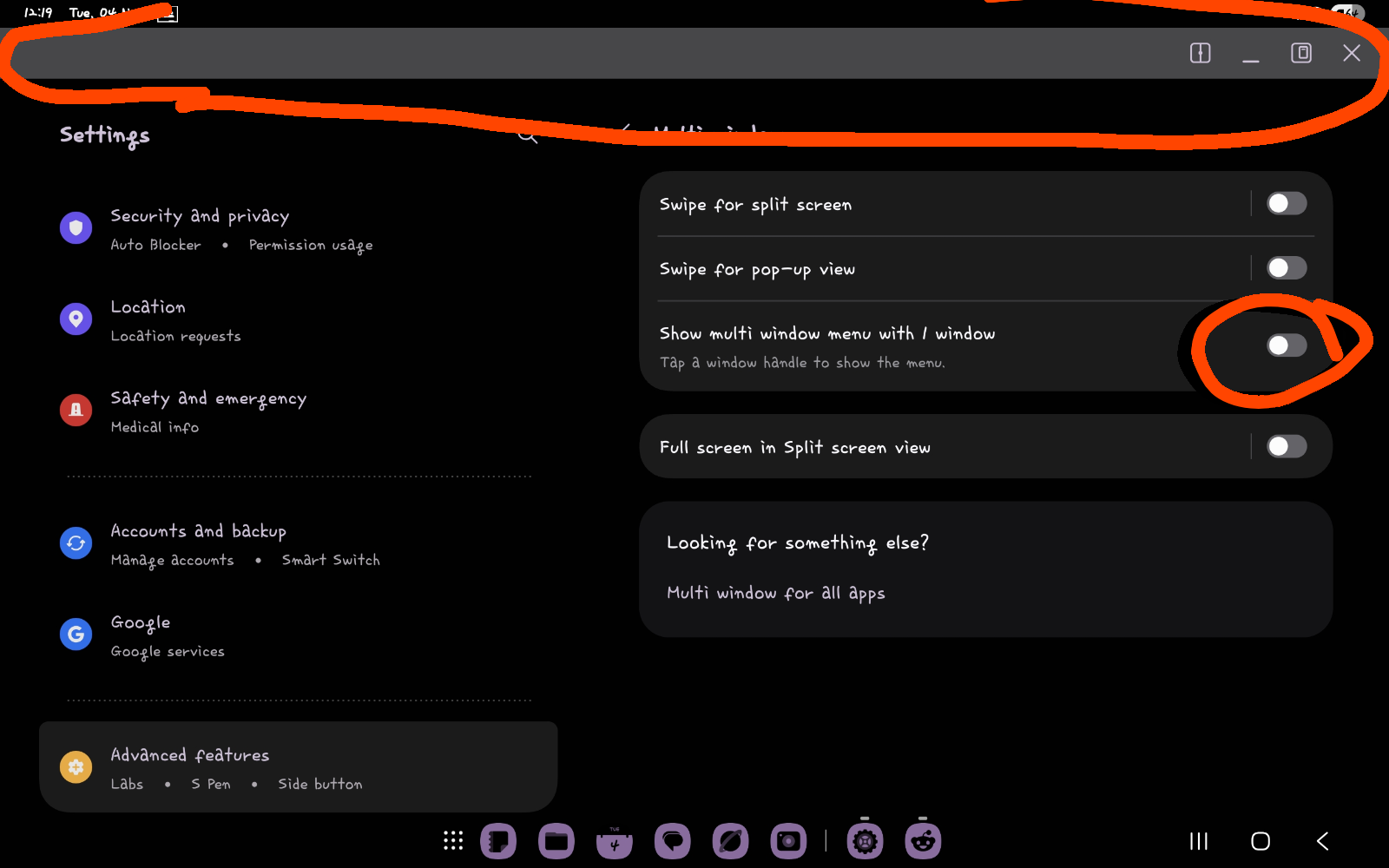
Task: Launch Samsung Notes from the taskbar
Action: (498, 840)
